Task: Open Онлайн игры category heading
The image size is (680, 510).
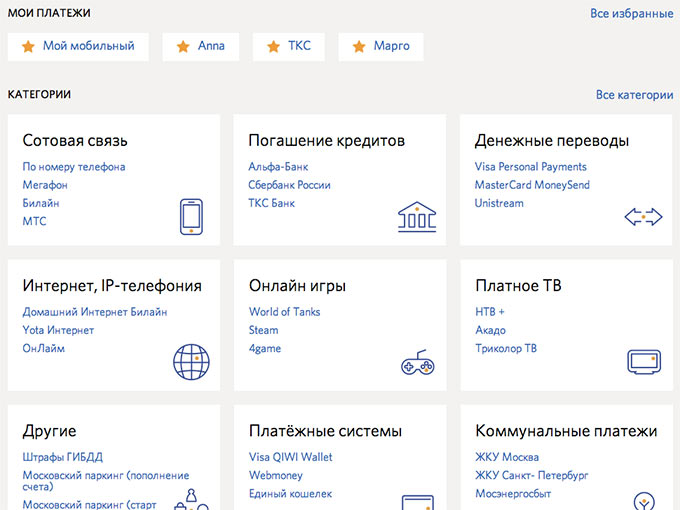Action: tap(298, 286)
